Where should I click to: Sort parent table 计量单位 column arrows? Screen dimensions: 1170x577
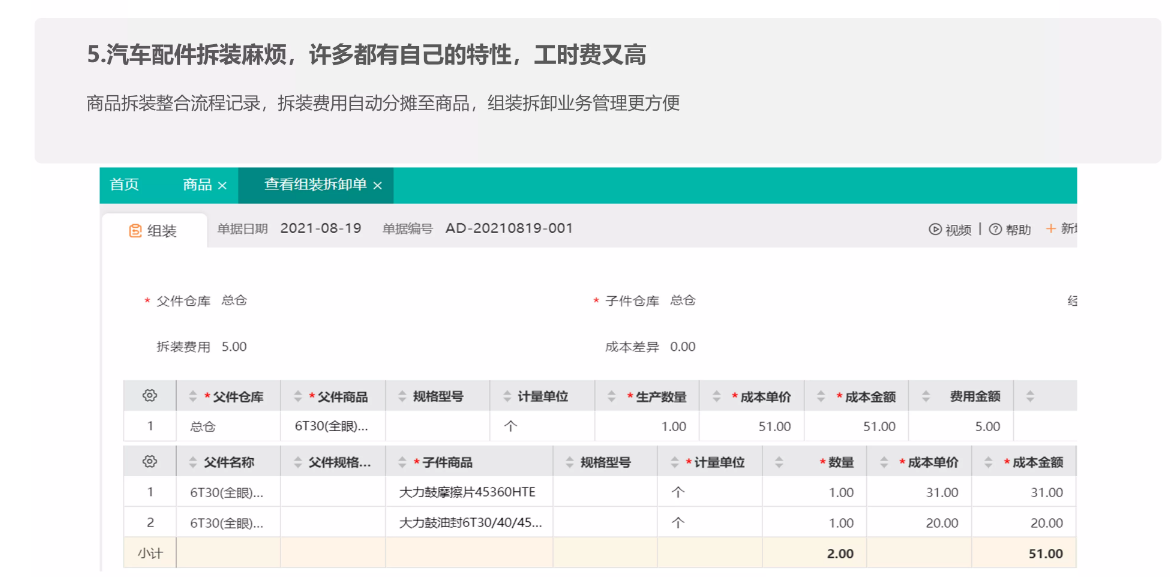(x=507, y=396)
